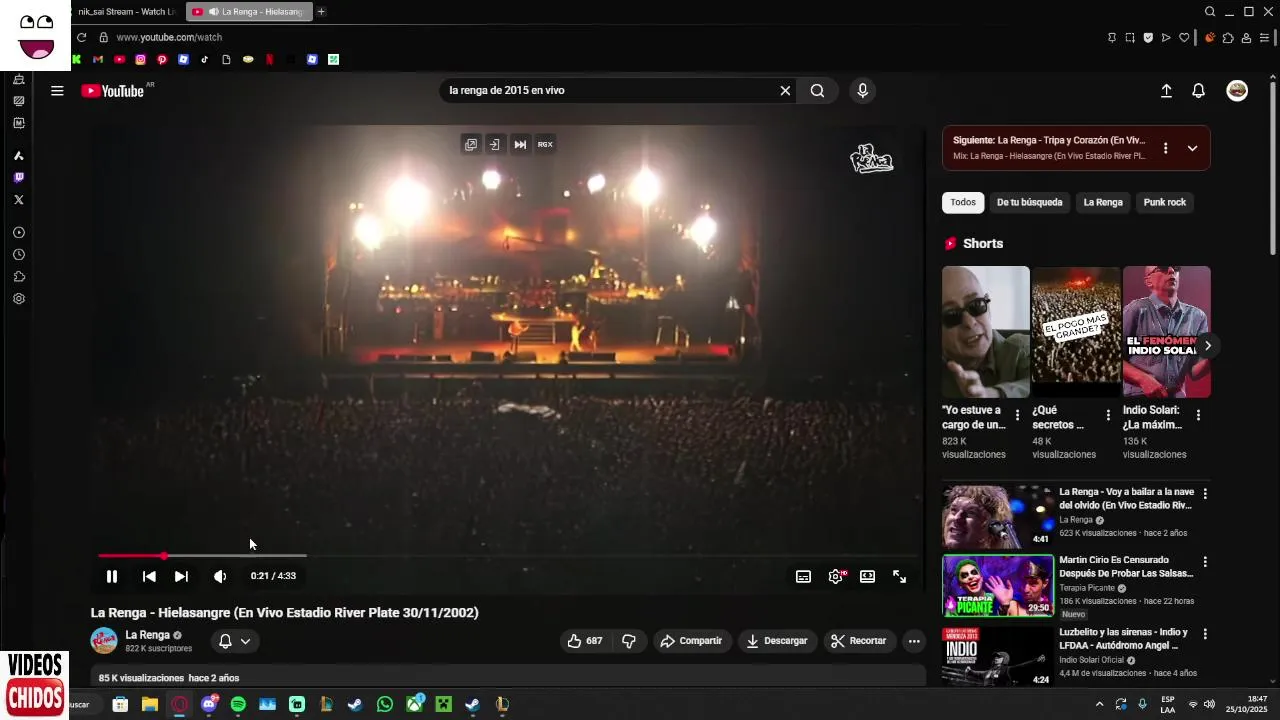Open the Indio Solari Short thumbnail
The width and height of the screenshot is (1280, 720).
[1166, 332]
